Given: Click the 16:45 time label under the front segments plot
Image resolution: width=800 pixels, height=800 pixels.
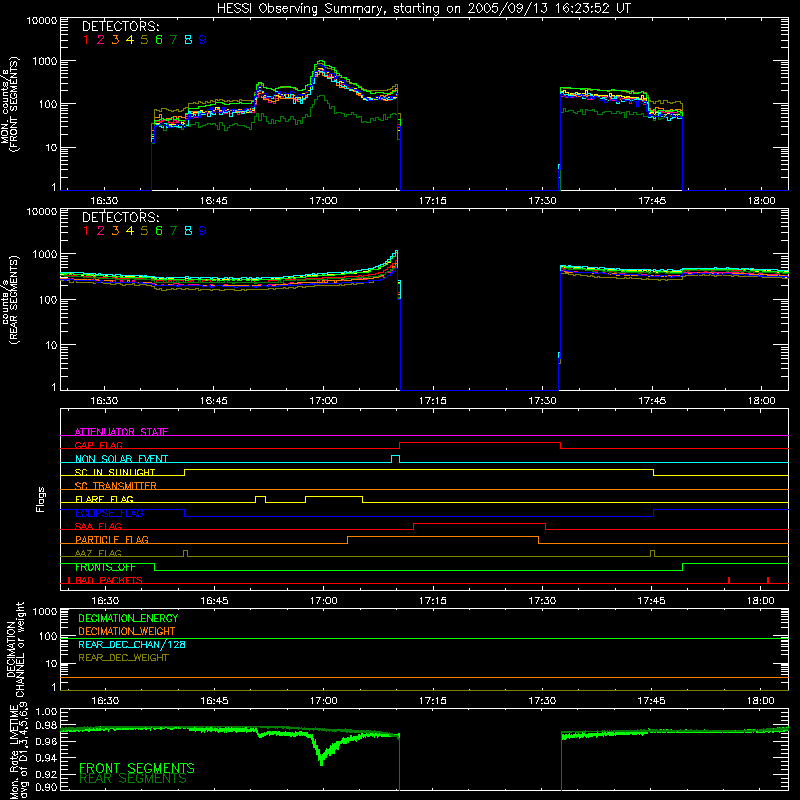Looking at the screenshot, I should [213, 201].
